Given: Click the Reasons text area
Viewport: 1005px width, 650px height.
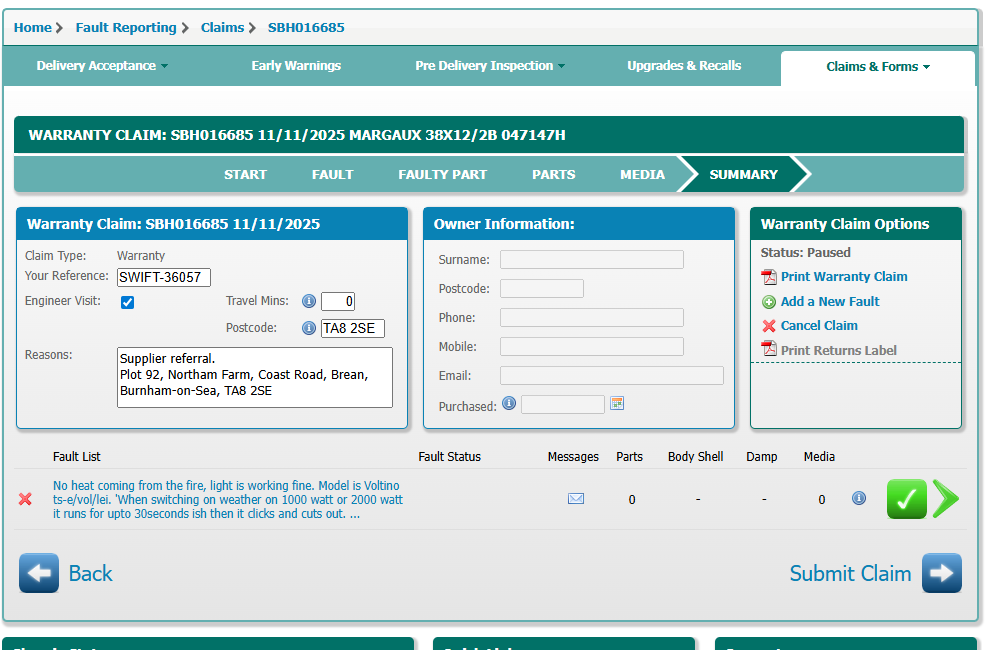Looking at the screenshot, I should coord(254,378).
